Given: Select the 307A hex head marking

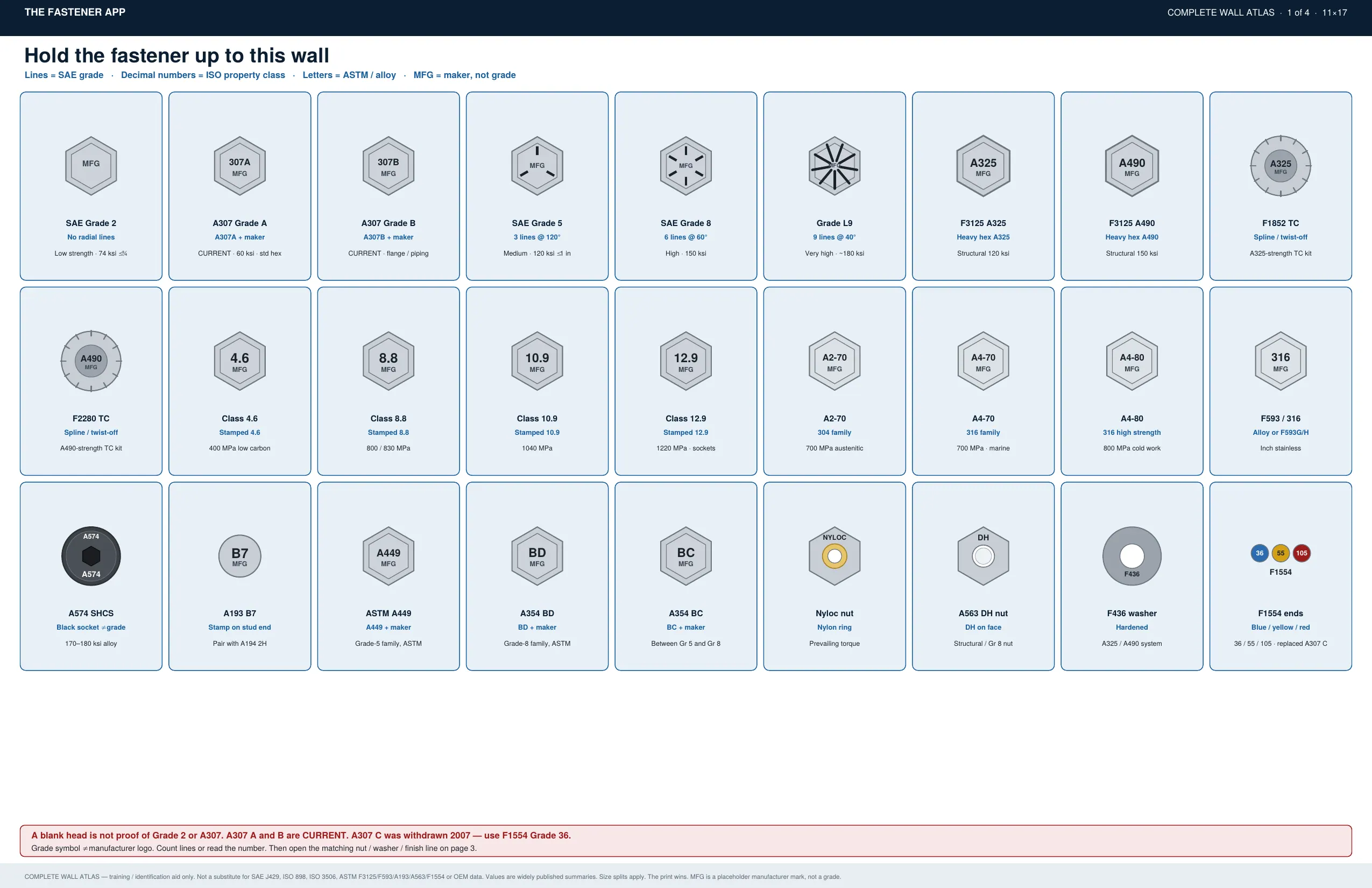Looking at the screenshot, I should tap(240, 166).
